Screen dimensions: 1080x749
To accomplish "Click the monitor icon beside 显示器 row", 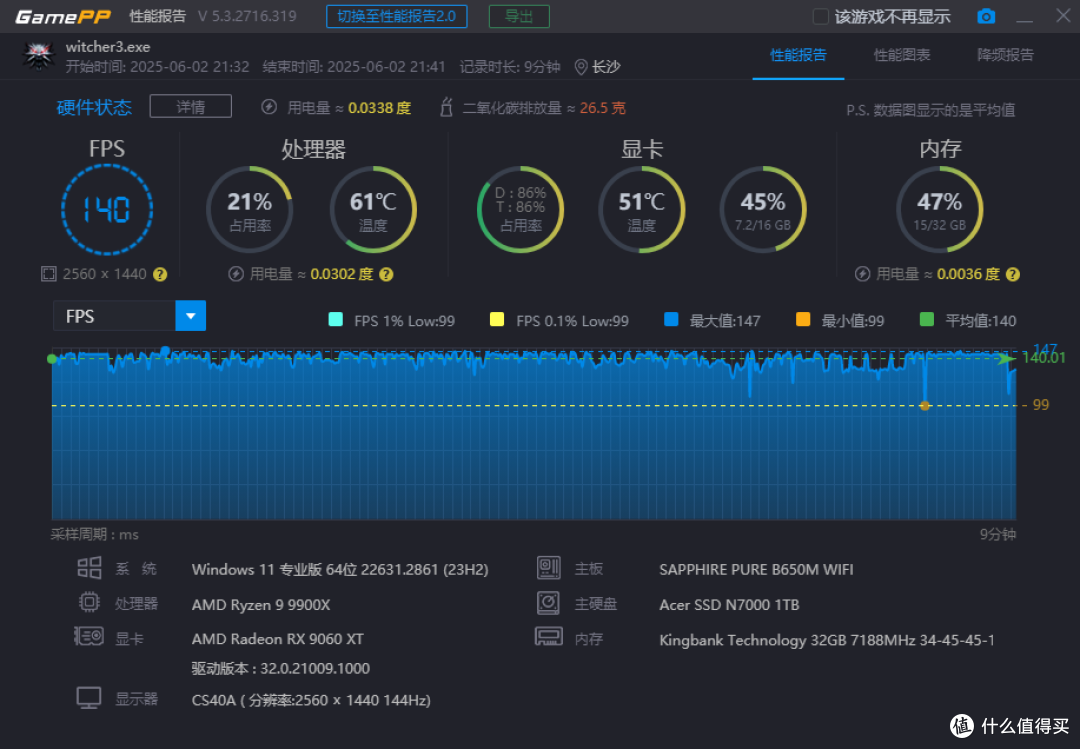I will point(89,698).
